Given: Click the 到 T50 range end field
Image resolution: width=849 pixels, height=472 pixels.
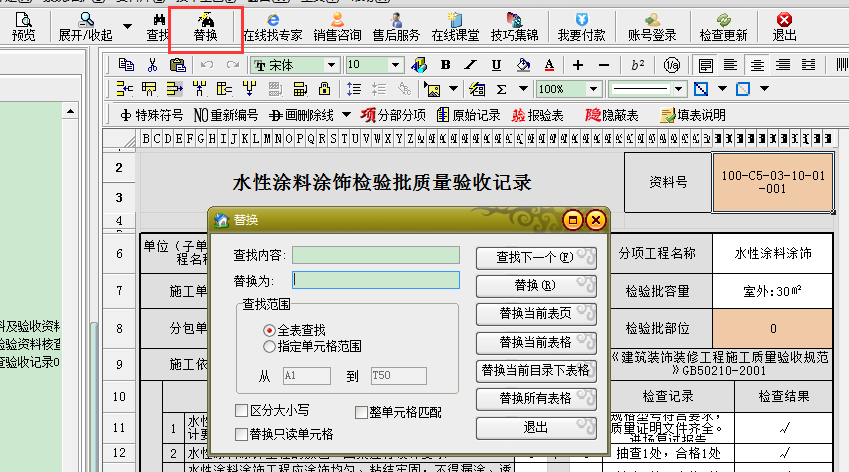Looking at the screenshot, I should 399,376.
